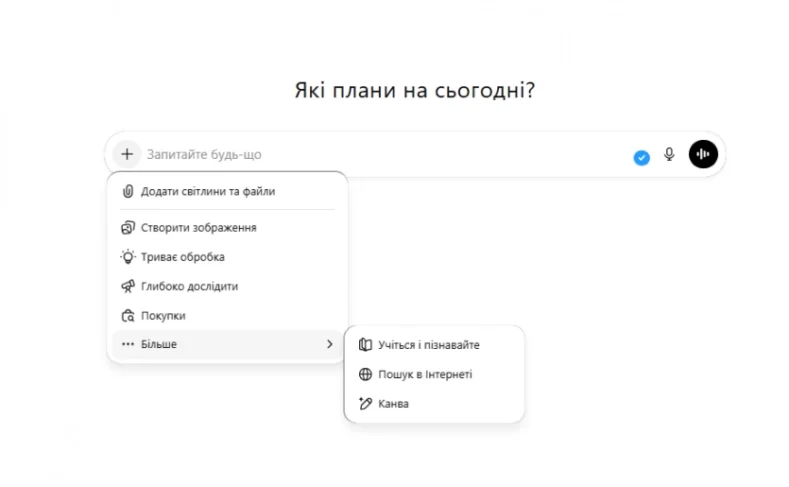Click the telescope deep research icon
The height and width of the screenshot is (487, 789).
tap(127, 286)
